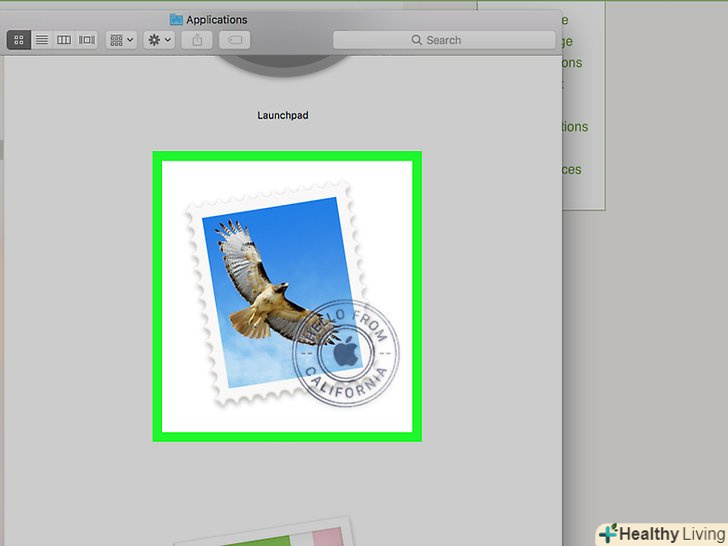Switch to Cover Flow view in toolbar
728x546 pixels.
87,40
